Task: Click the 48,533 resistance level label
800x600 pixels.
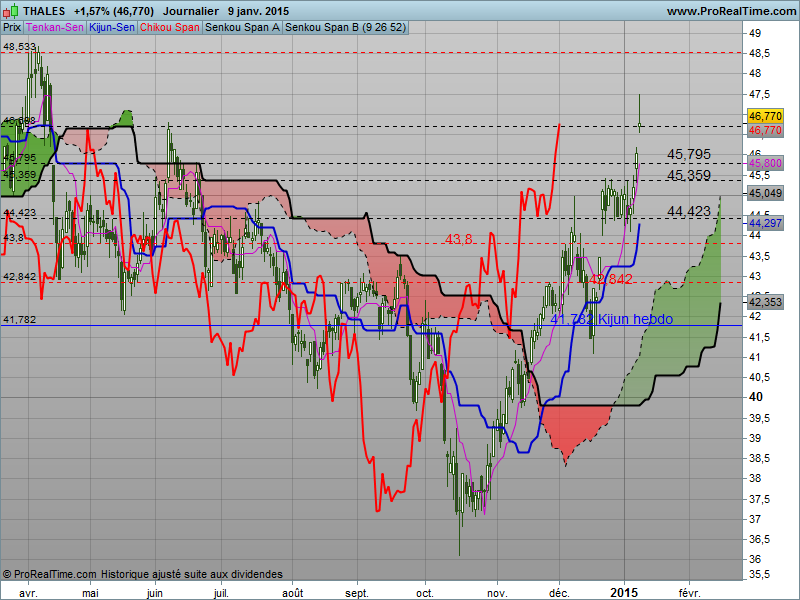Action: click(x=19, y=46)
